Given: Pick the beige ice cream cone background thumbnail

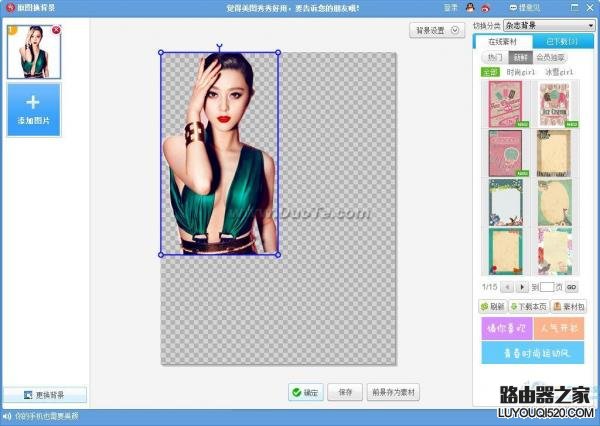Looking at the screenshot, I should tap(554, 104).
